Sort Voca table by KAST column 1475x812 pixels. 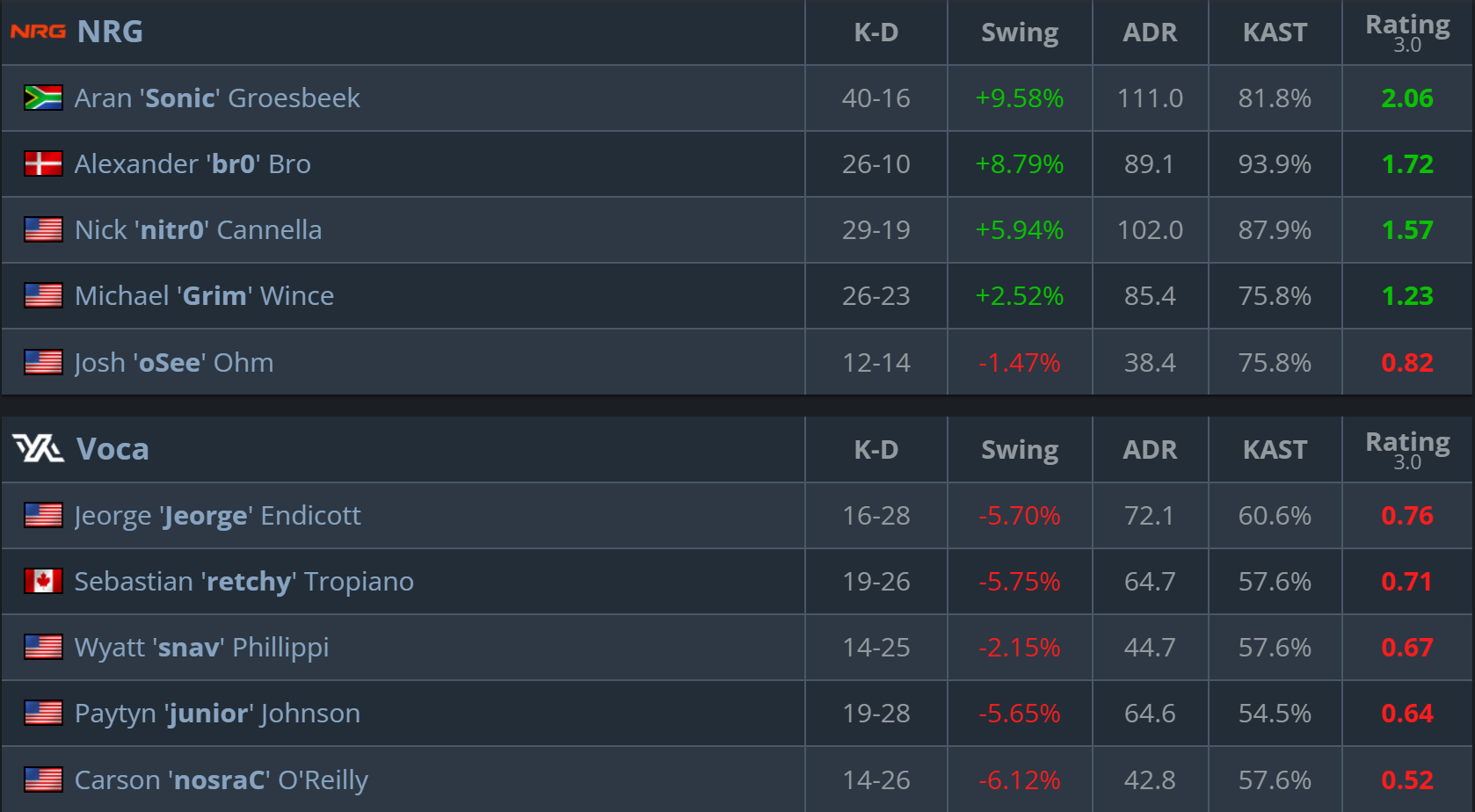[x=1275, y=450]
